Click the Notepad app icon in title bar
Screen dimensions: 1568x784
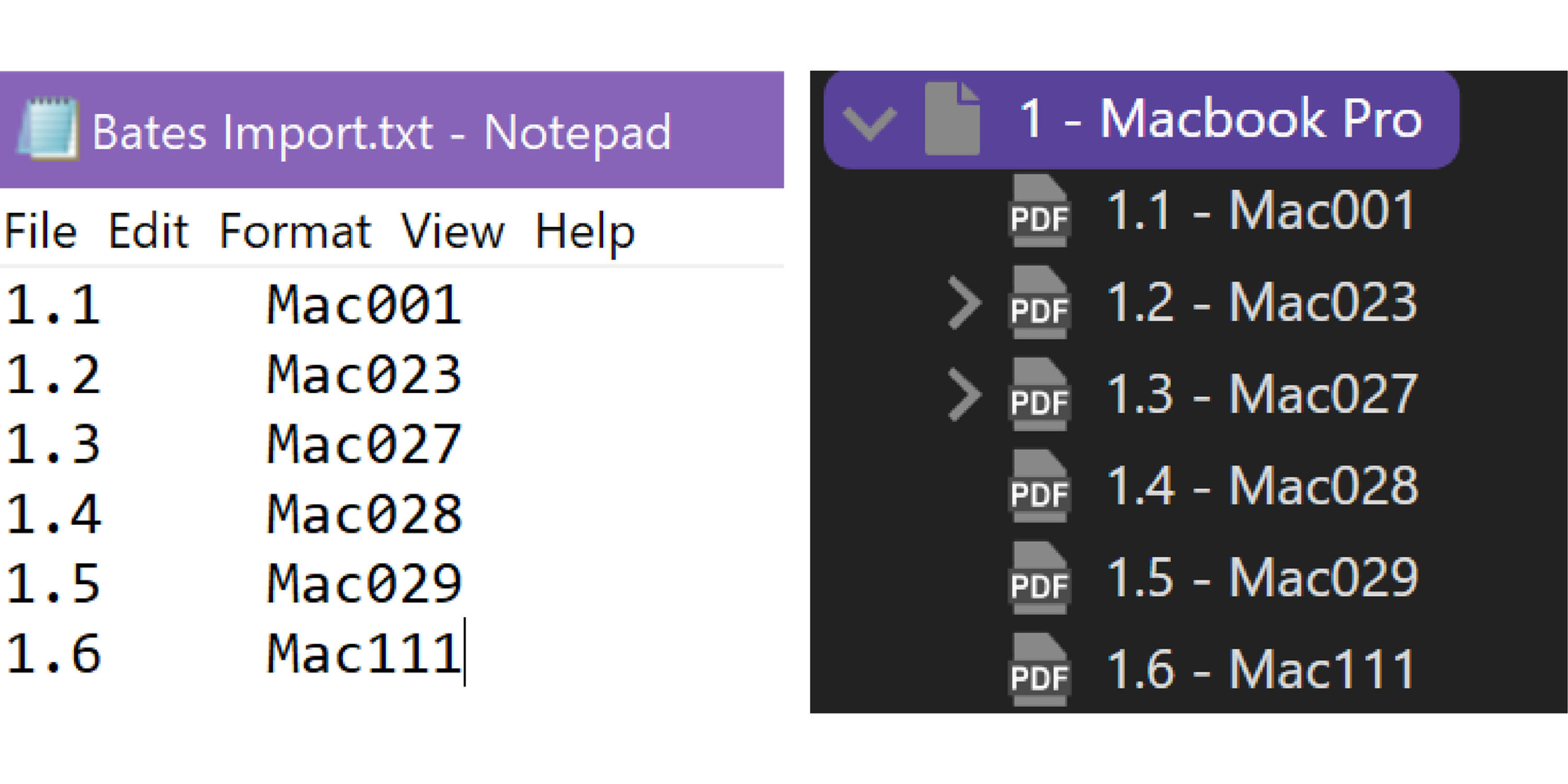pyautogui.click(x=49, y=129)
